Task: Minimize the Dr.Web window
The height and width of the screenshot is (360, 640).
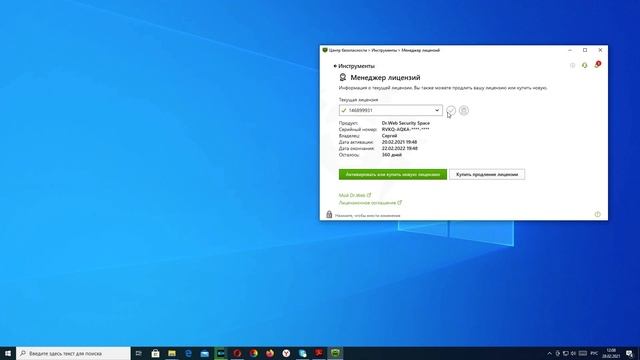Action: click(570, 50)
